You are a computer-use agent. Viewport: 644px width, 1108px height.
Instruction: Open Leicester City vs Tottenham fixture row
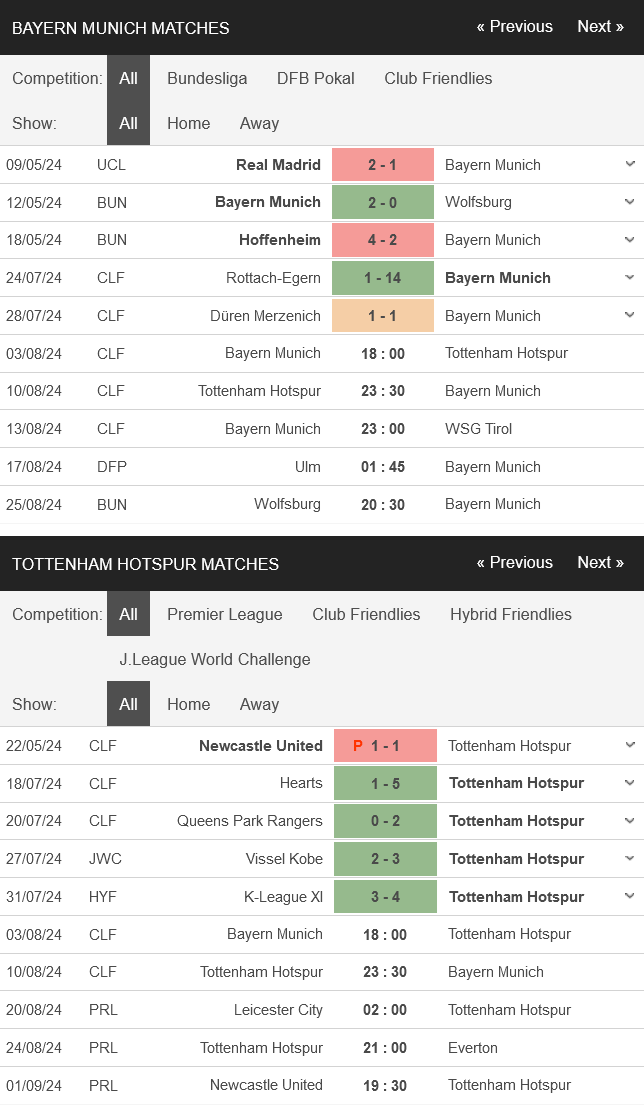tap(322, 1010)
